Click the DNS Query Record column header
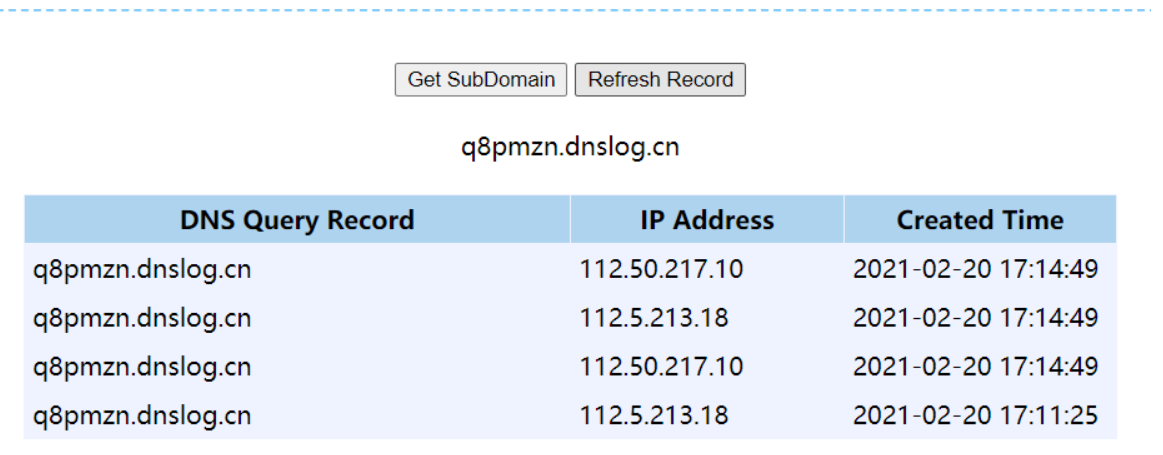This screenshot has width=1163, height=455. [297, 220]
